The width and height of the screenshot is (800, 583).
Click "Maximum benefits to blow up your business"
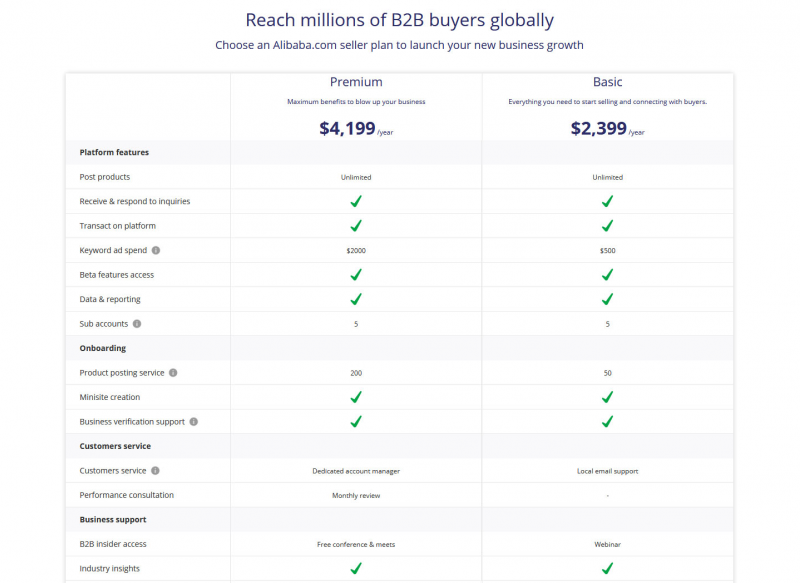point(356,102)
